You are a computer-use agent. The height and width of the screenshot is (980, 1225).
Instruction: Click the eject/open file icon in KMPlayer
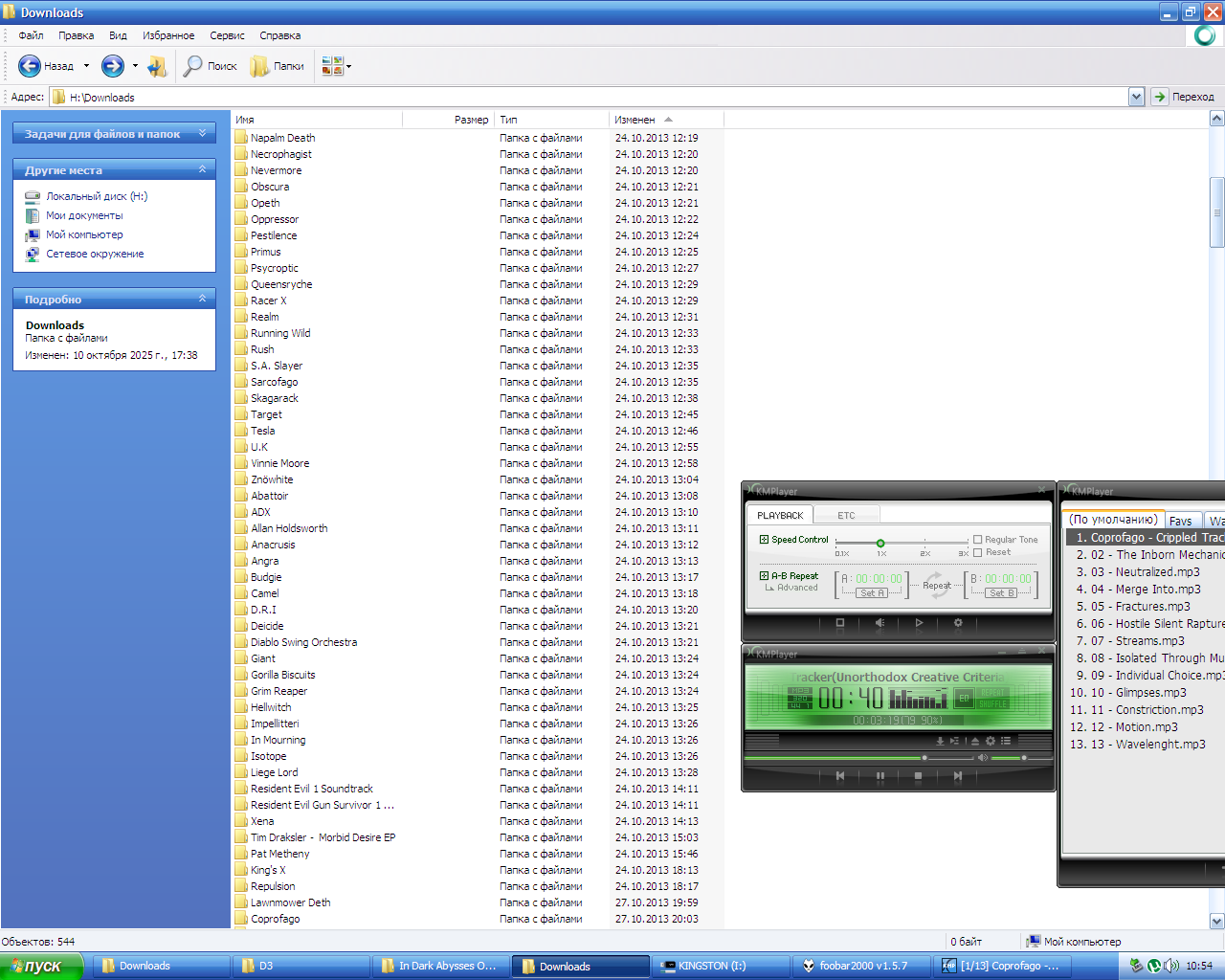coord(975,741)
